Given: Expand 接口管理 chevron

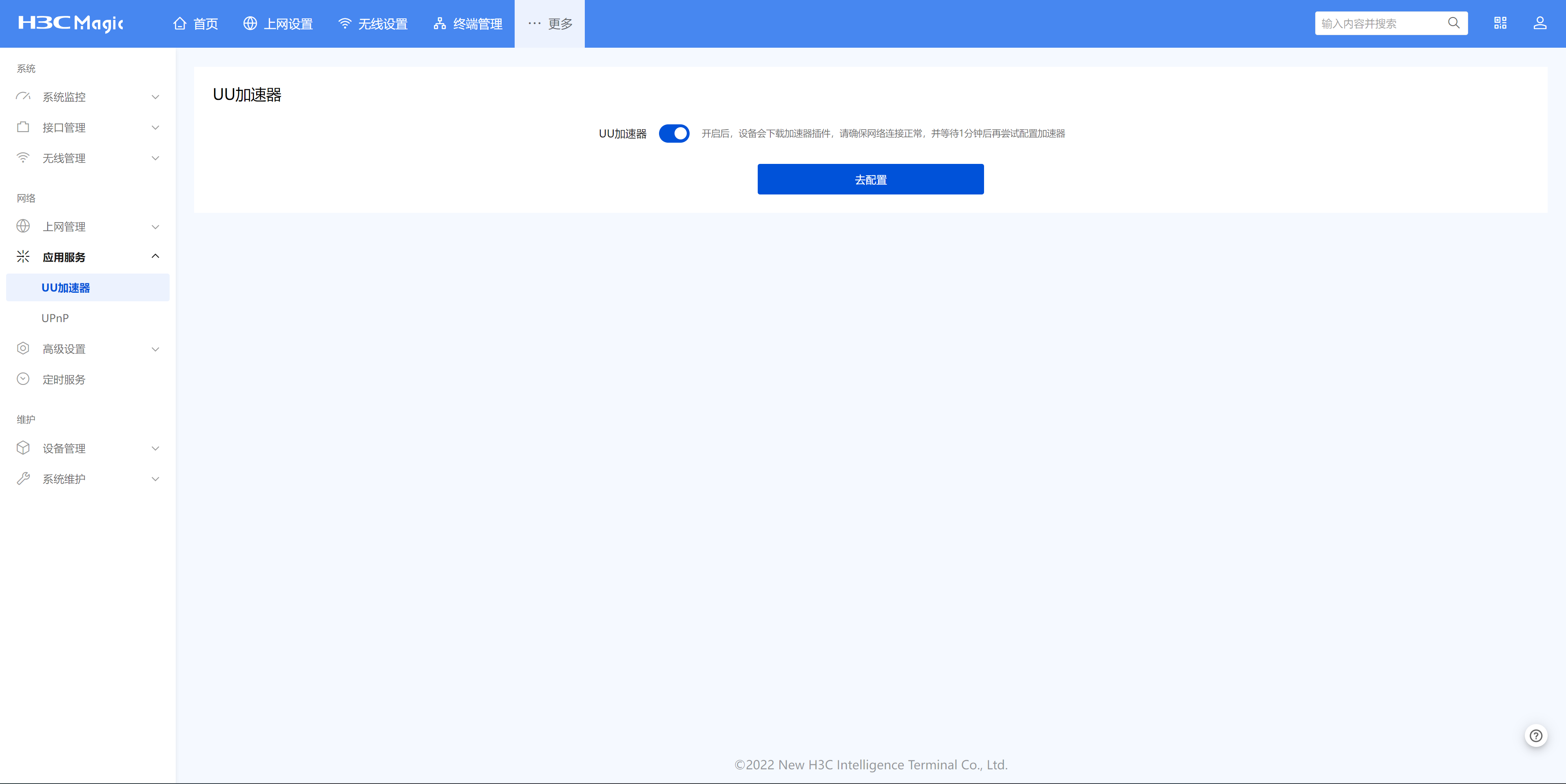Looking at the screenshot, I should pos(156,128).
